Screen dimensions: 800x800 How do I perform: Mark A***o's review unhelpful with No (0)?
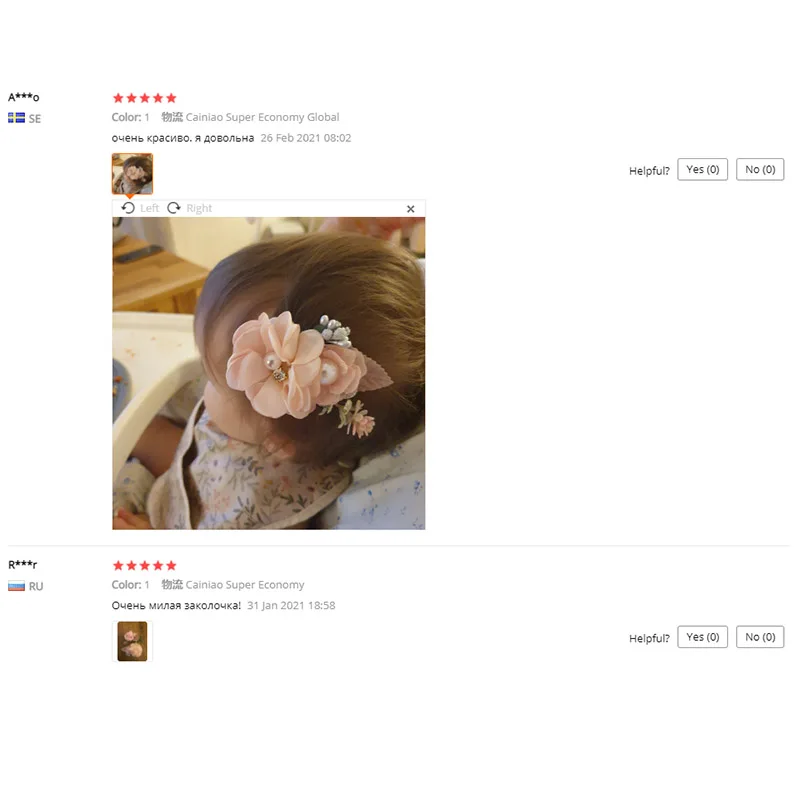click(x=760, y=169)
